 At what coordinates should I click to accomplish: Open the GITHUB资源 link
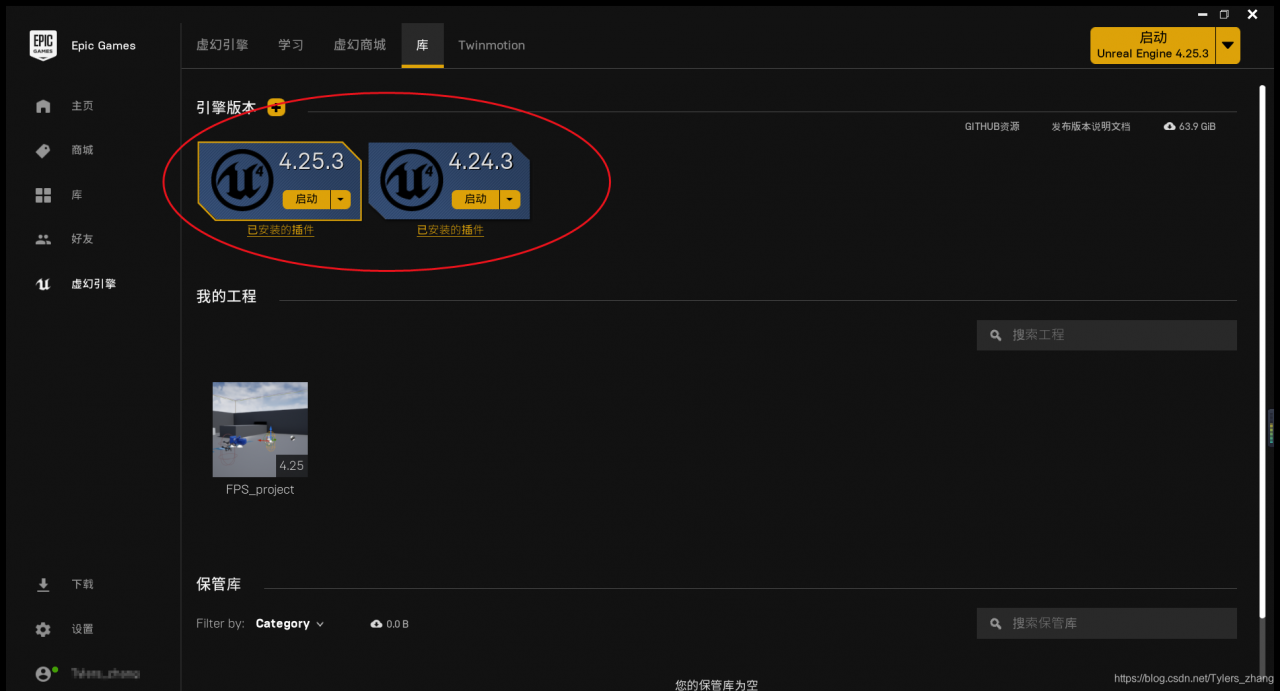pos(992,127)
